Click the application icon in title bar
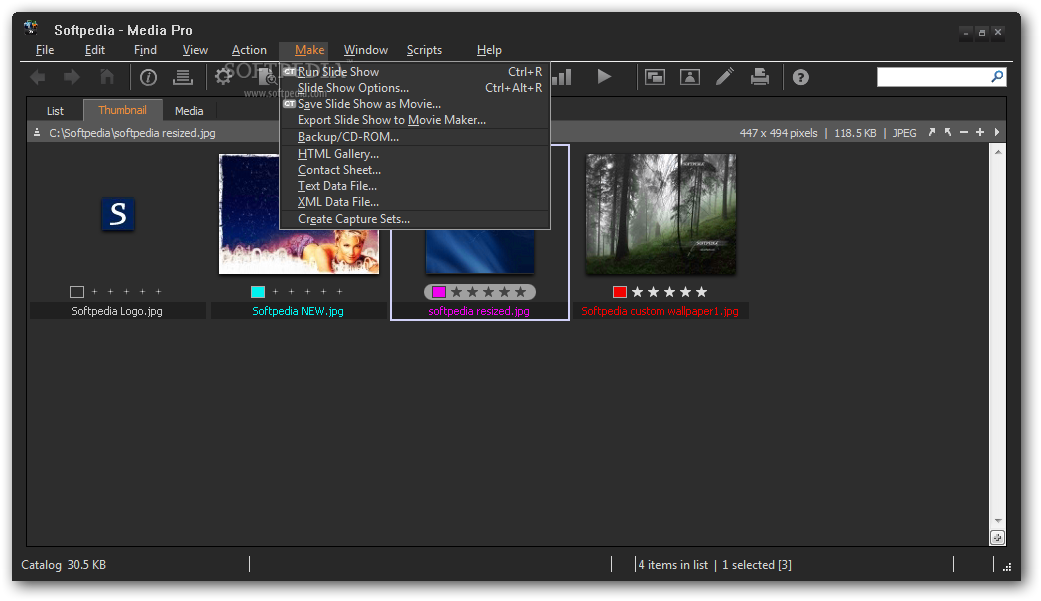1041x601 pixels. [31, 28]
